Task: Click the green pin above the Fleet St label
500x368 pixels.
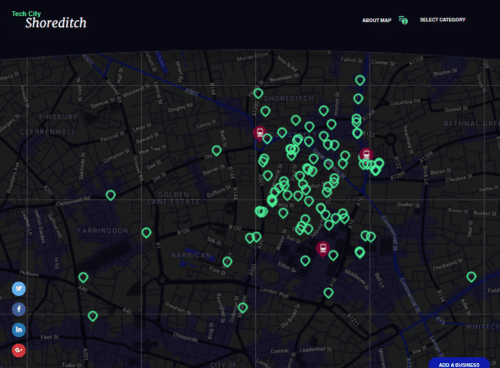Action: pos(93,316)
